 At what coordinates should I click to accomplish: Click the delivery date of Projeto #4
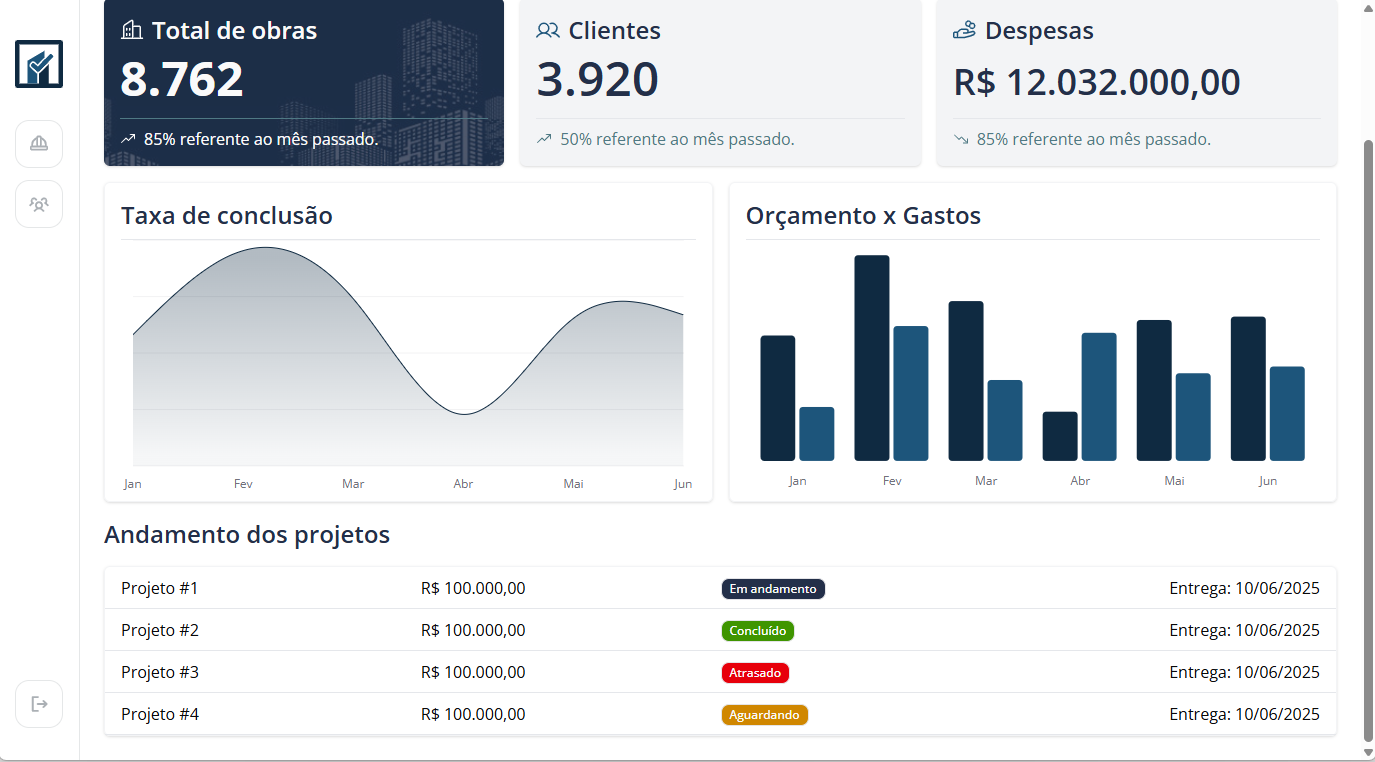point(1244,714)
